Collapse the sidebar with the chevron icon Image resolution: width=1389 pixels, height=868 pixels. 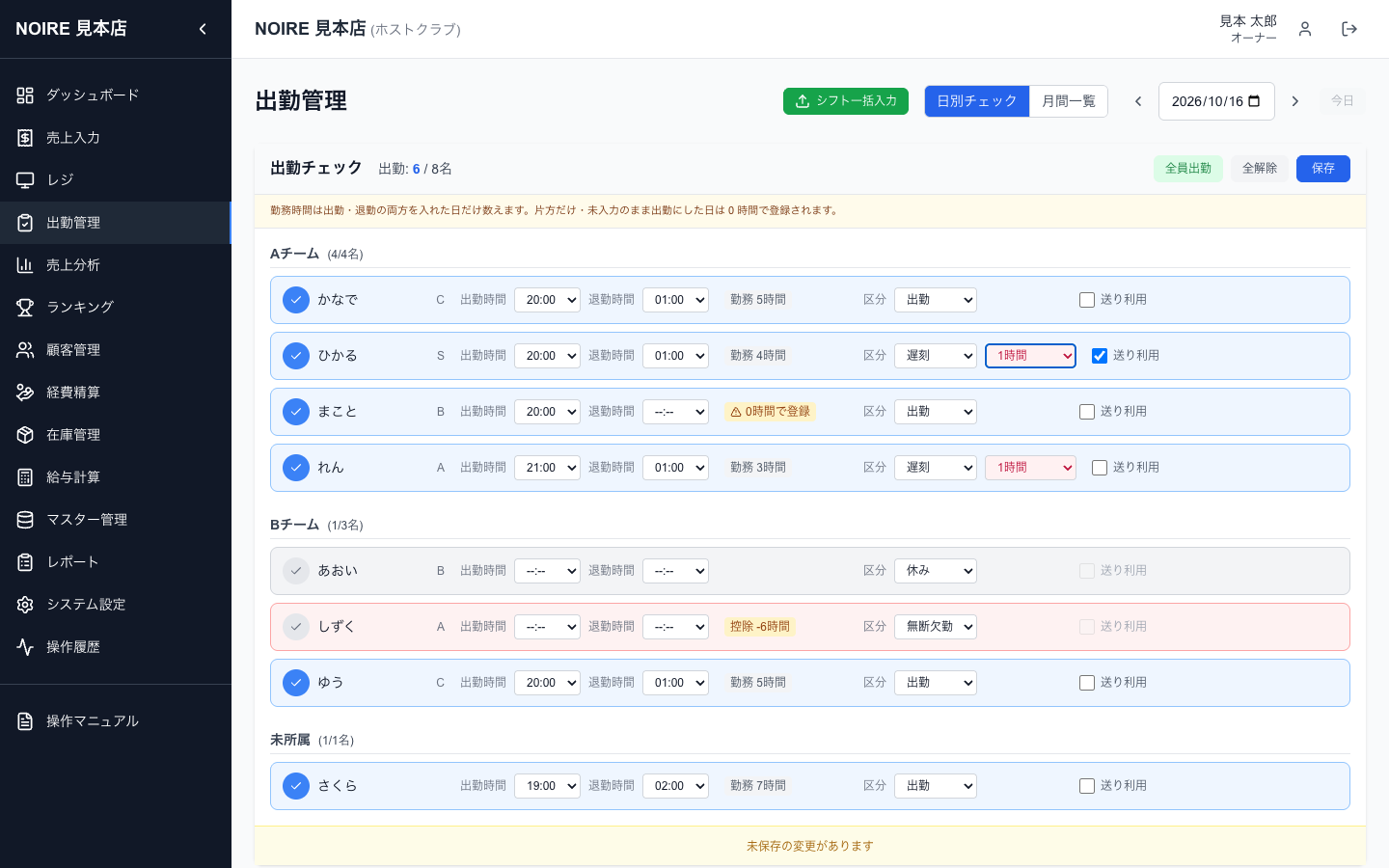point(203,29)
